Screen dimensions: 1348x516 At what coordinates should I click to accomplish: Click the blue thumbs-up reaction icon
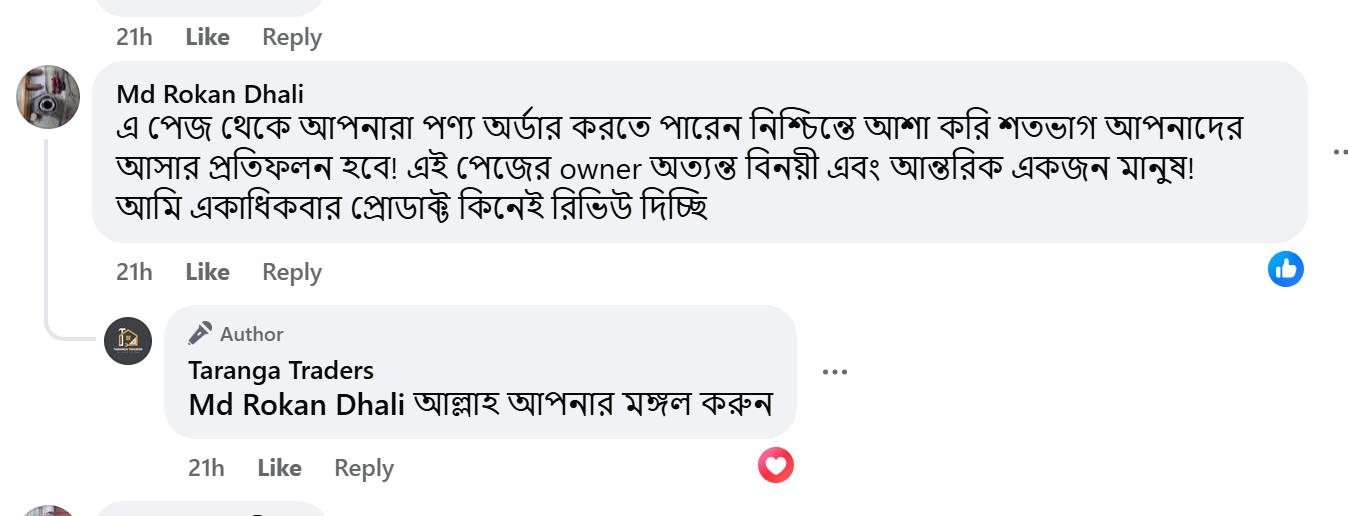[x=1286, y=268]
